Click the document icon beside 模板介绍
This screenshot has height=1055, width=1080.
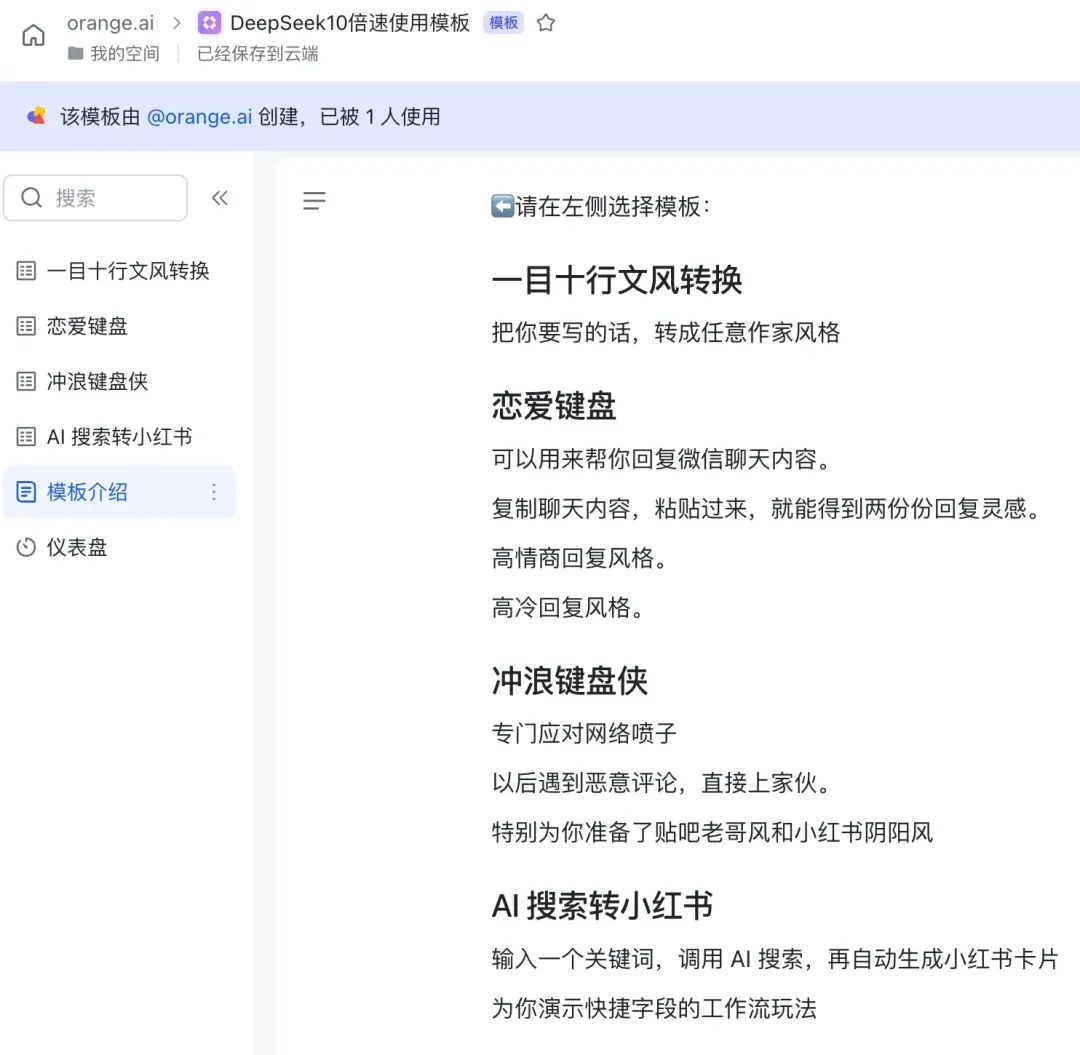click(26, 492)
